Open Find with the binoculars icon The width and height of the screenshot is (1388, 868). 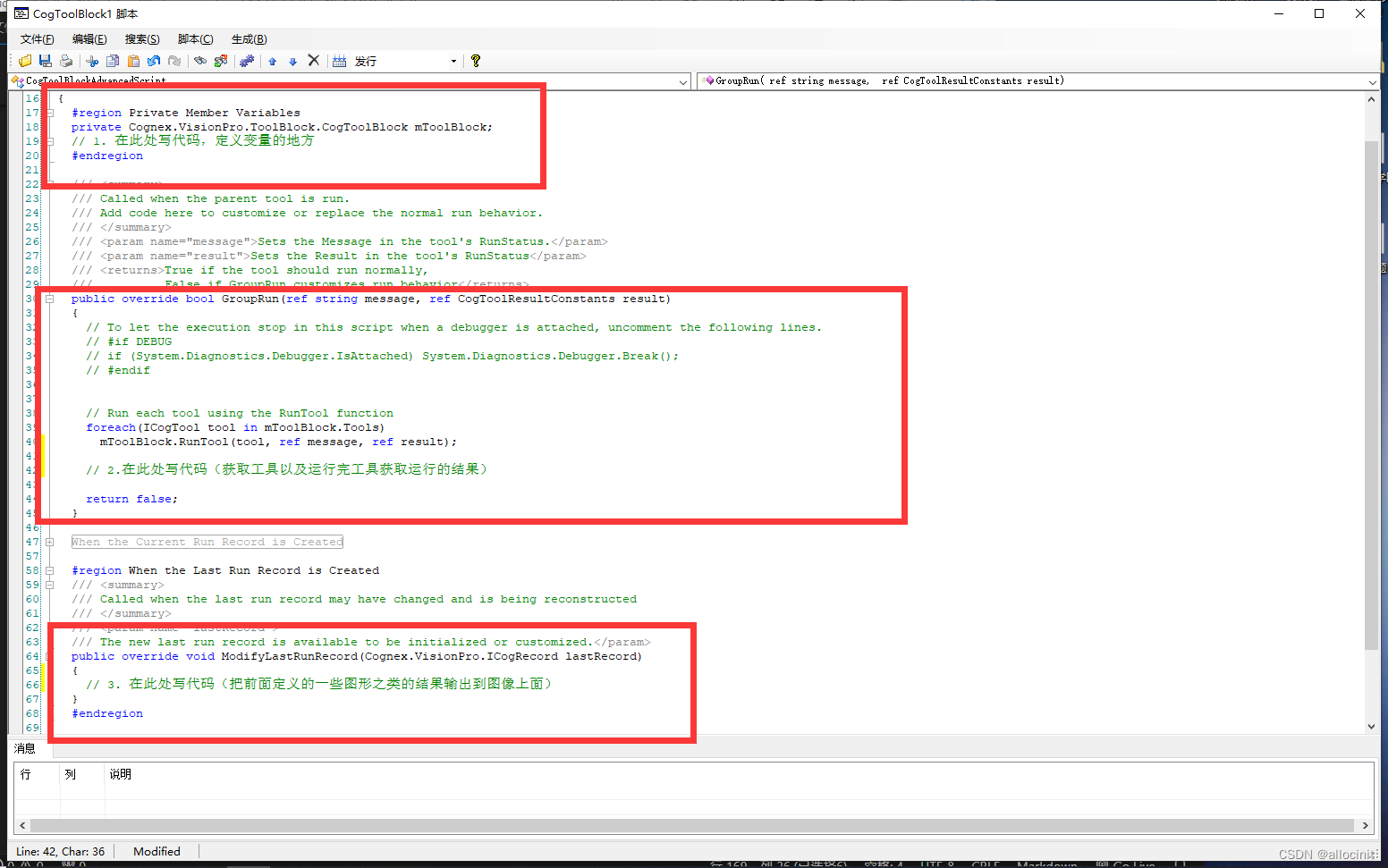(200, 61)
